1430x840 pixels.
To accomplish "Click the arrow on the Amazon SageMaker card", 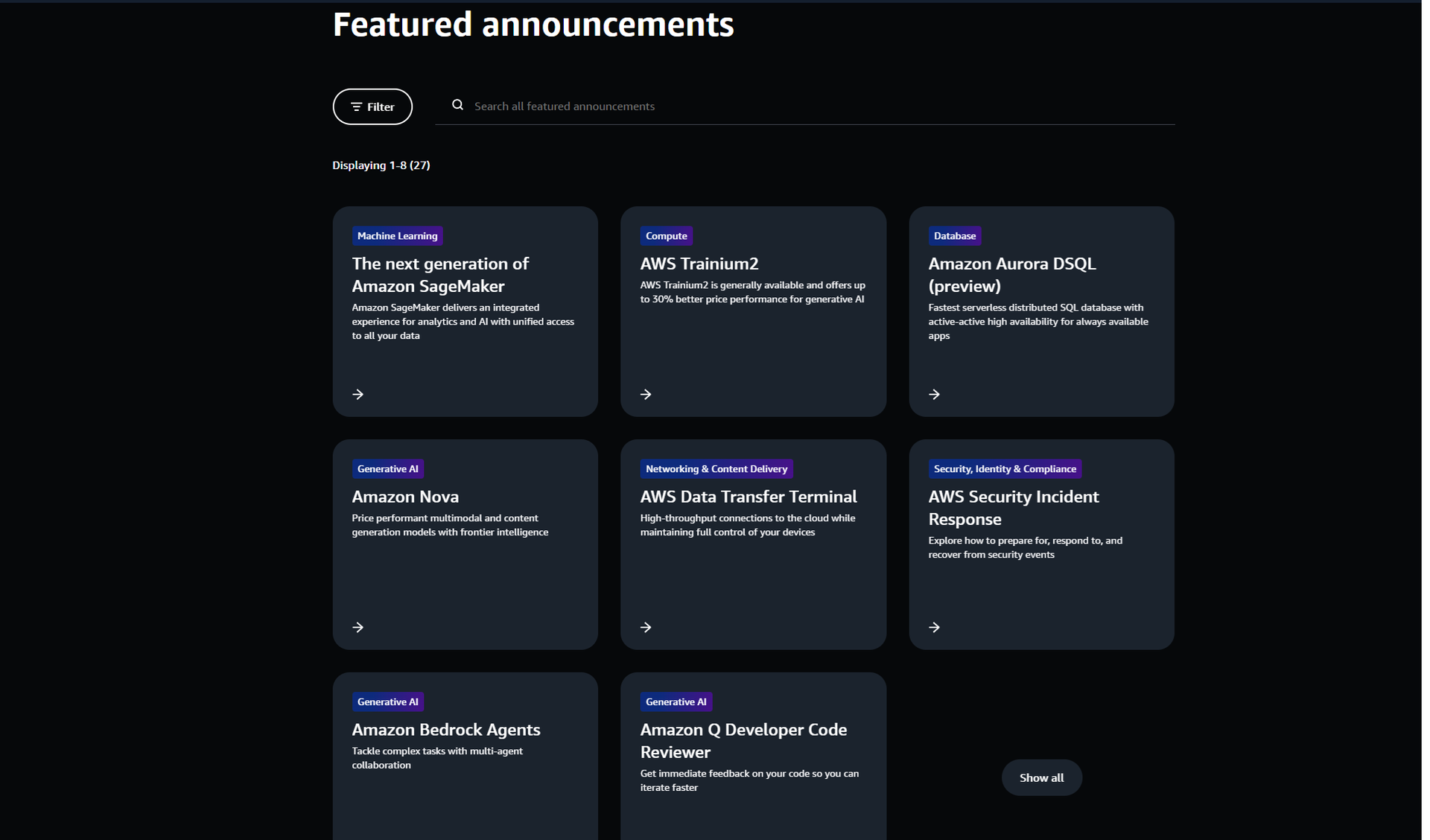I will [358, 394].
